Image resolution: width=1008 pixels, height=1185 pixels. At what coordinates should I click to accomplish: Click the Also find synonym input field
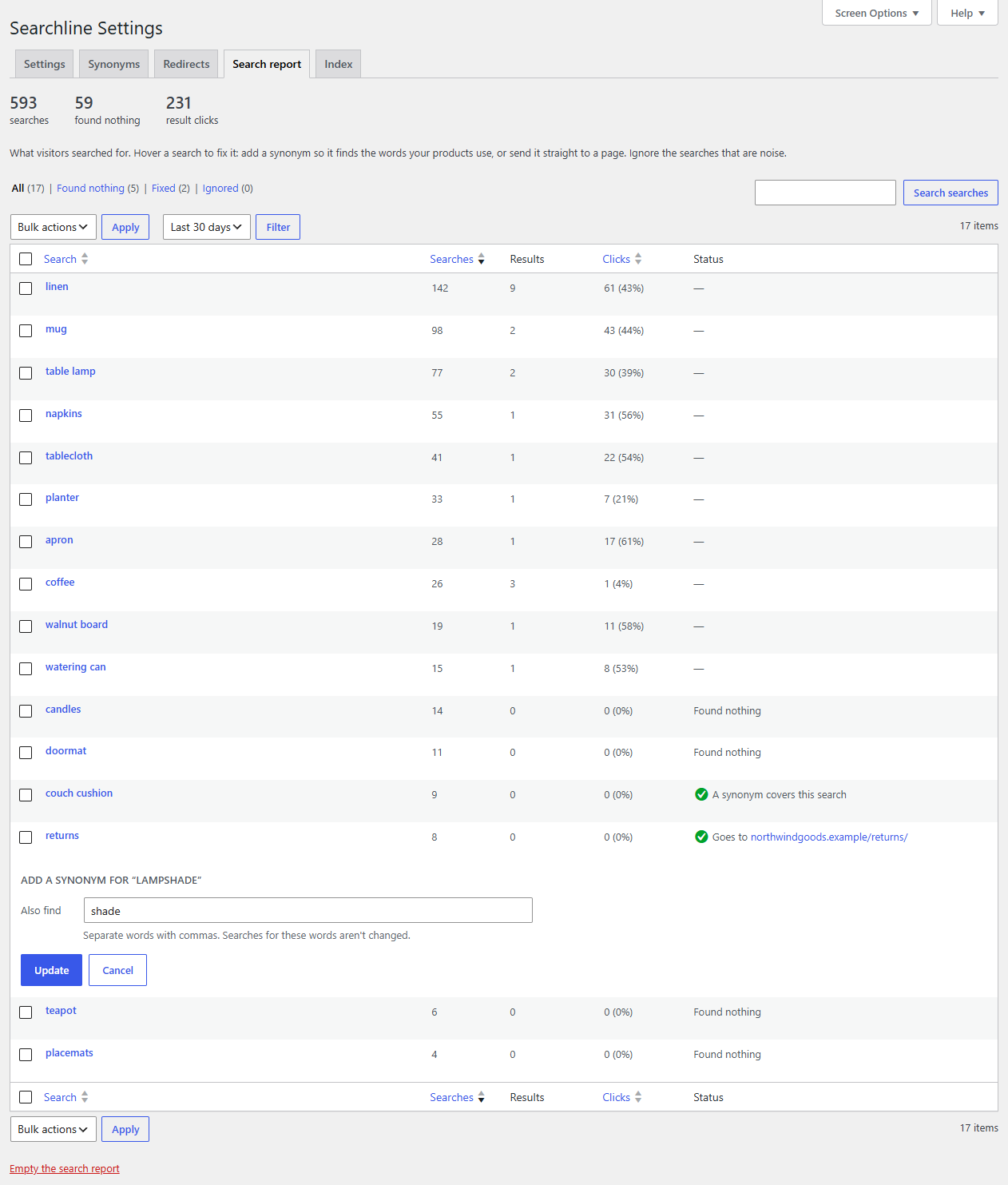point(308,910)
